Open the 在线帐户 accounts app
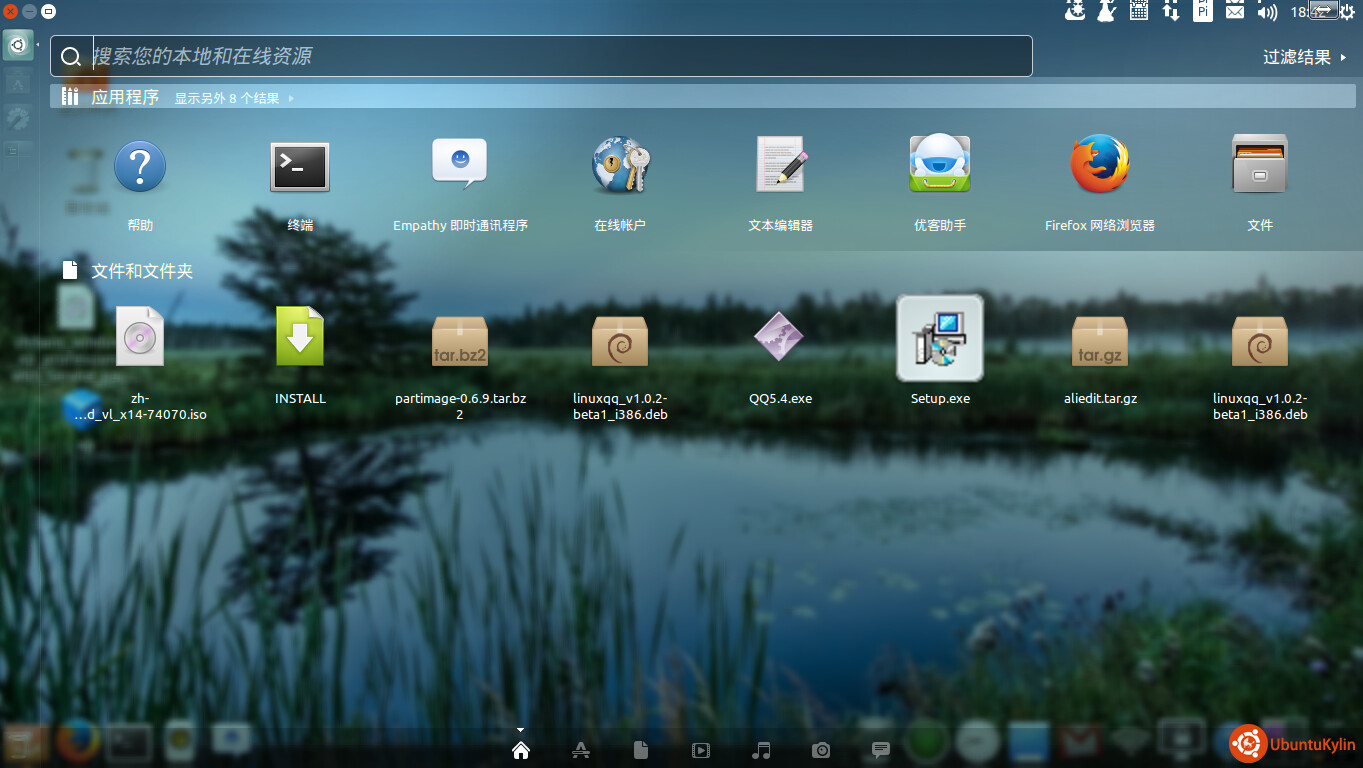The width and height of the screenshot is (1363, 768). click(620, 166)
